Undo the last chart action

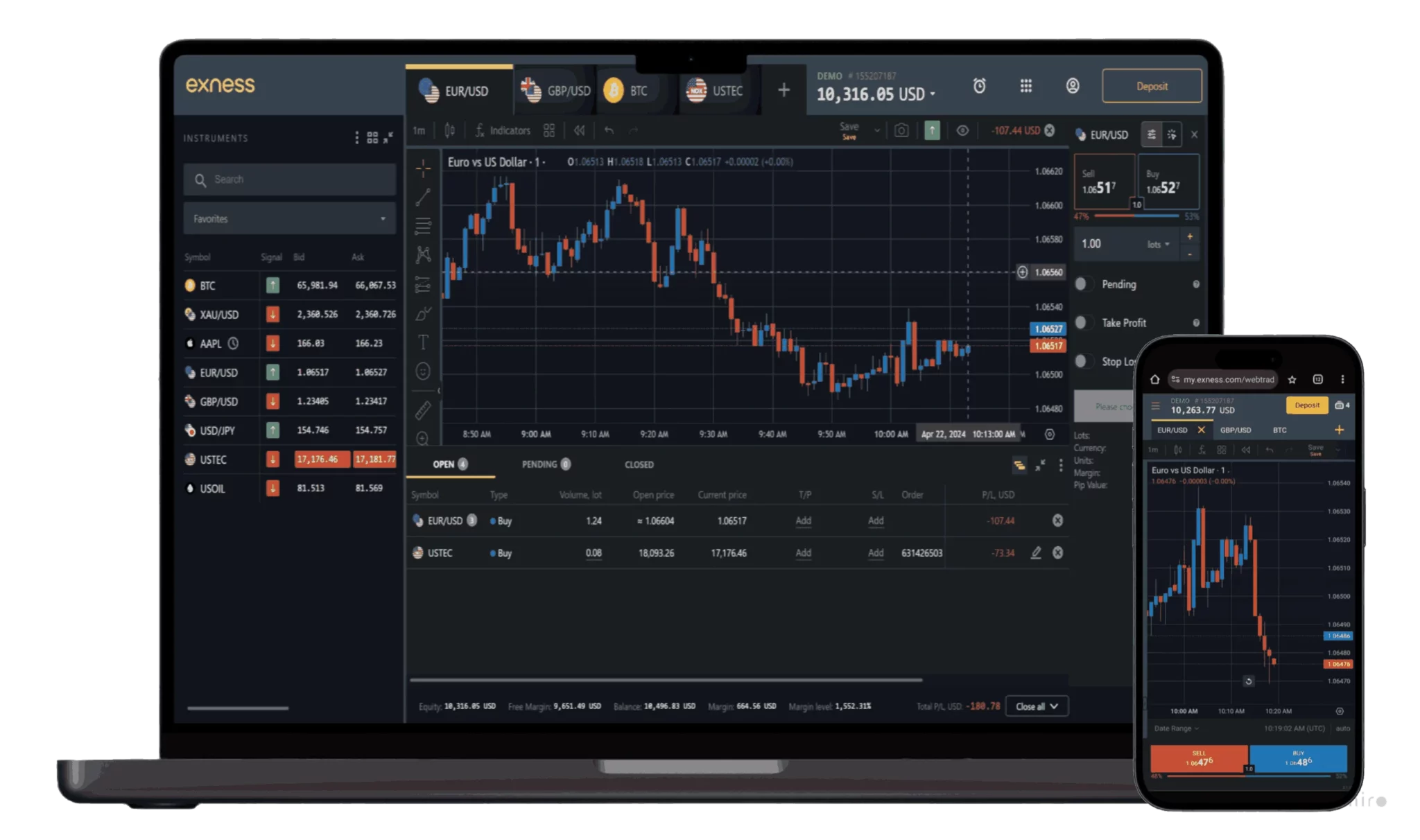click(x=609, y=130)
